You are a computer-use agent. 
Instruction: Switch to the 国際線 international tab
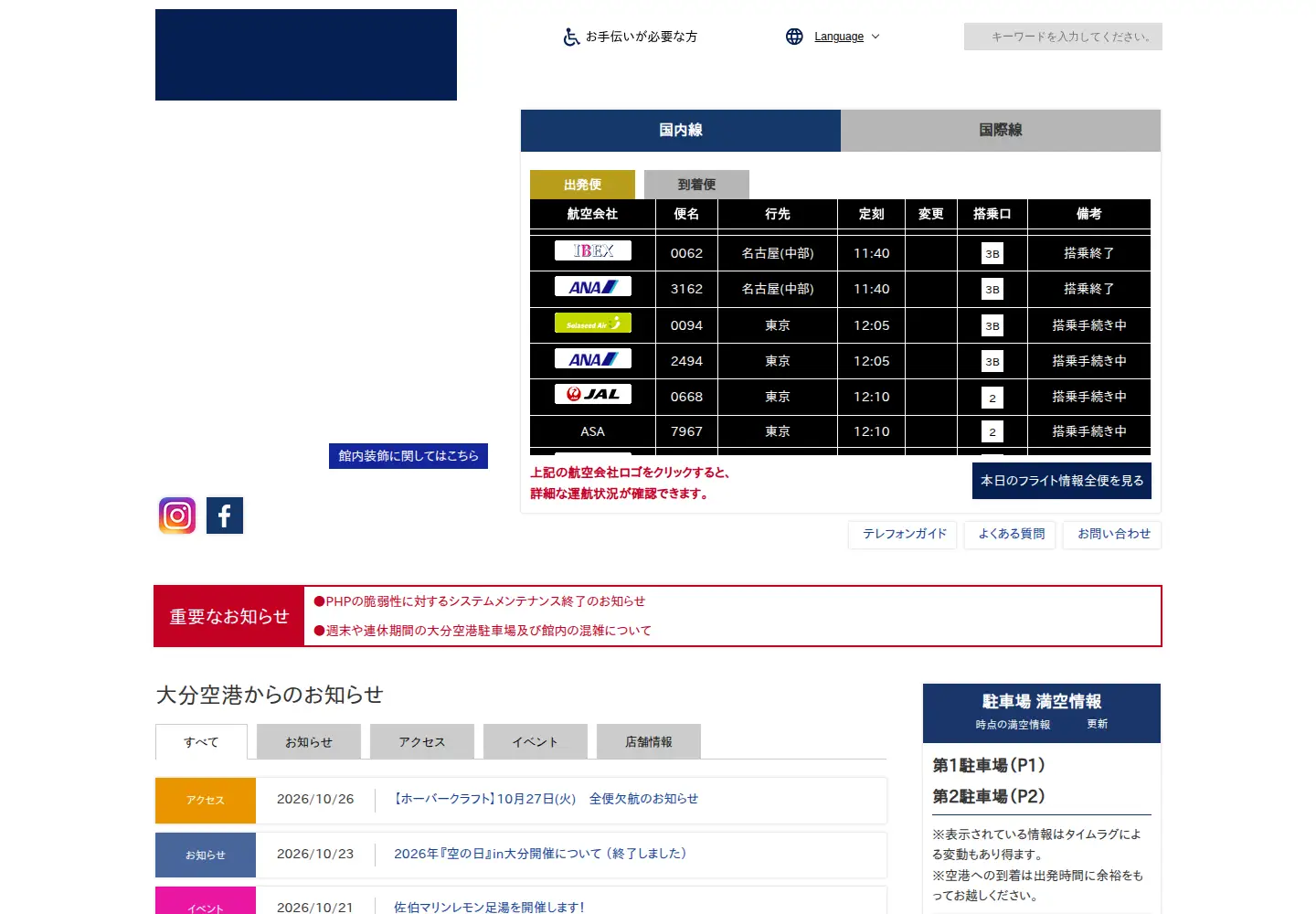tap(1001, 131)
